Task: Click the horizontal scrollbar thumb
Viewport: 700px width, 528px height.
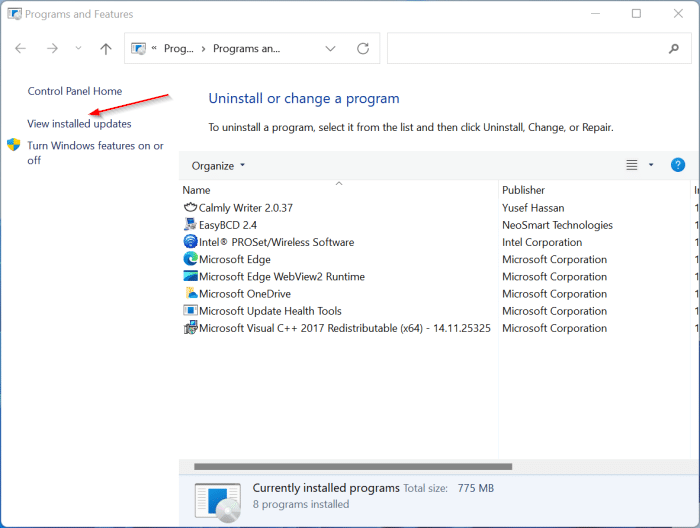Action: tap(353, 466)
